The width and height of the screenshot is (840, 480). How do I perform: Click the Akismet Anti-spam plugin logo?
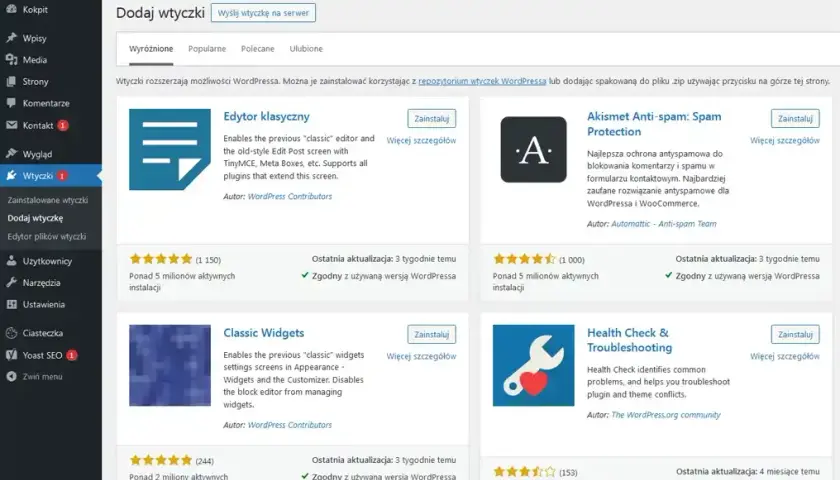click(534, 149)
